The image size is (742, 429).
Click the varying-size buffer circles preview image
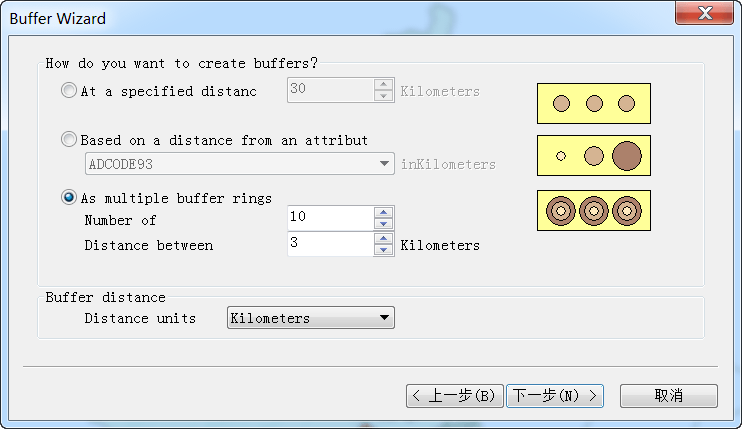pos(594,156)
